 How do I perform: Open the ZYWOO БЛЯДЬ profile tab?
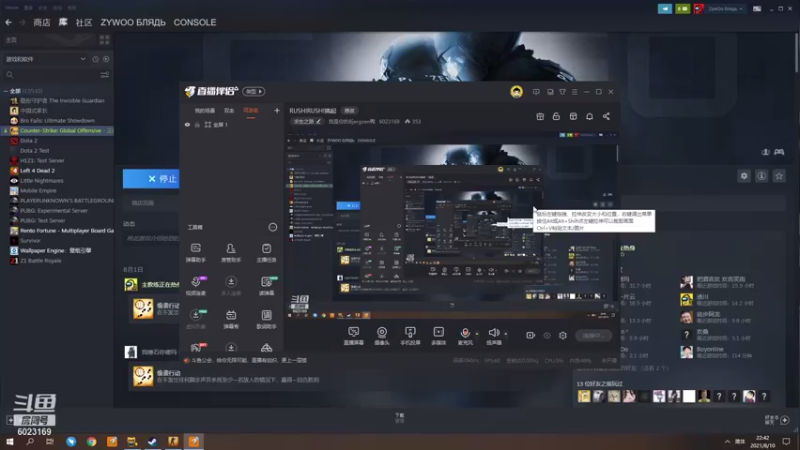pos(133,22)
